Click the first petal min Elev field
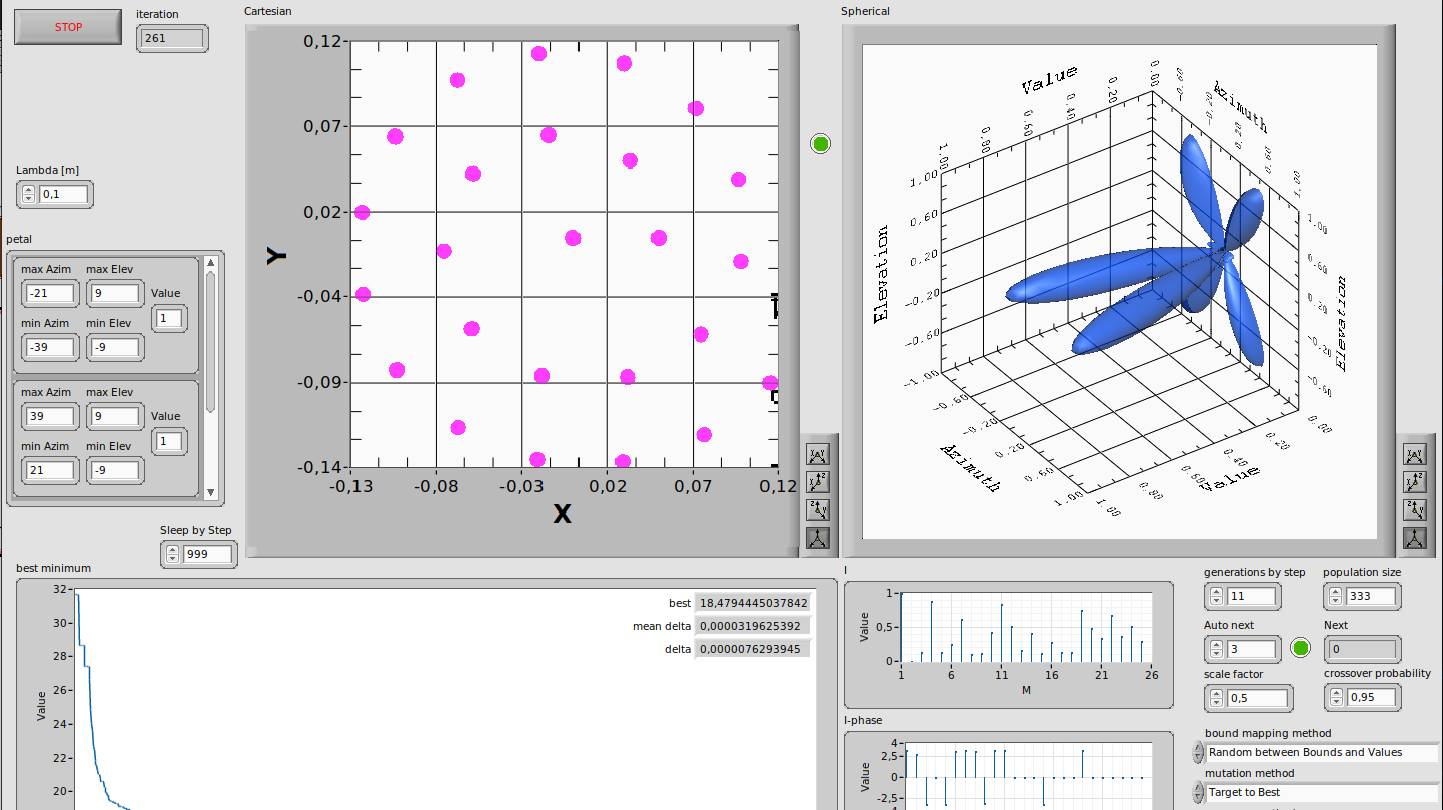Viewport: 1443px width, 810px height. coord(115,347)
